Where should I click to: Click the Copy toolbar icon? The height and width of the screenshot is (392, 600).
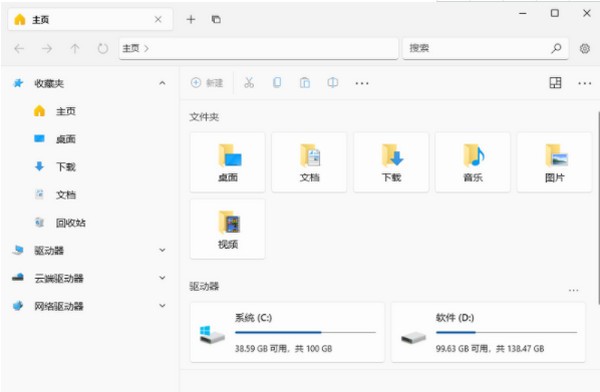pyautogui.click(x=277, y=83)
